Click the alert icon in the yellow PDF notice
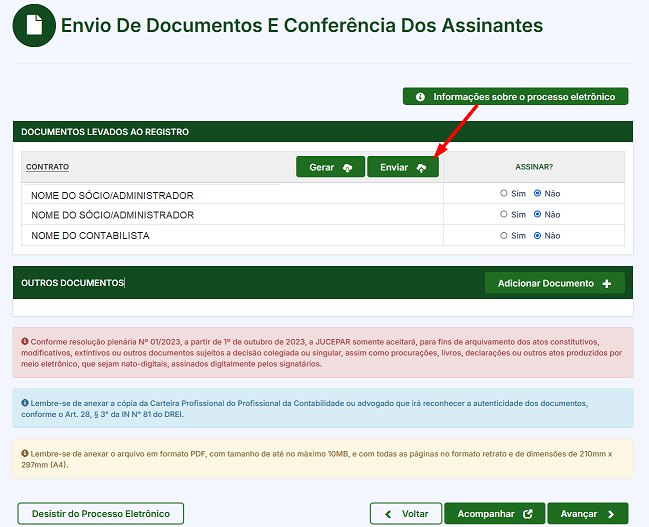Viewport: 649px width, 527px height. tap(25, 453)
